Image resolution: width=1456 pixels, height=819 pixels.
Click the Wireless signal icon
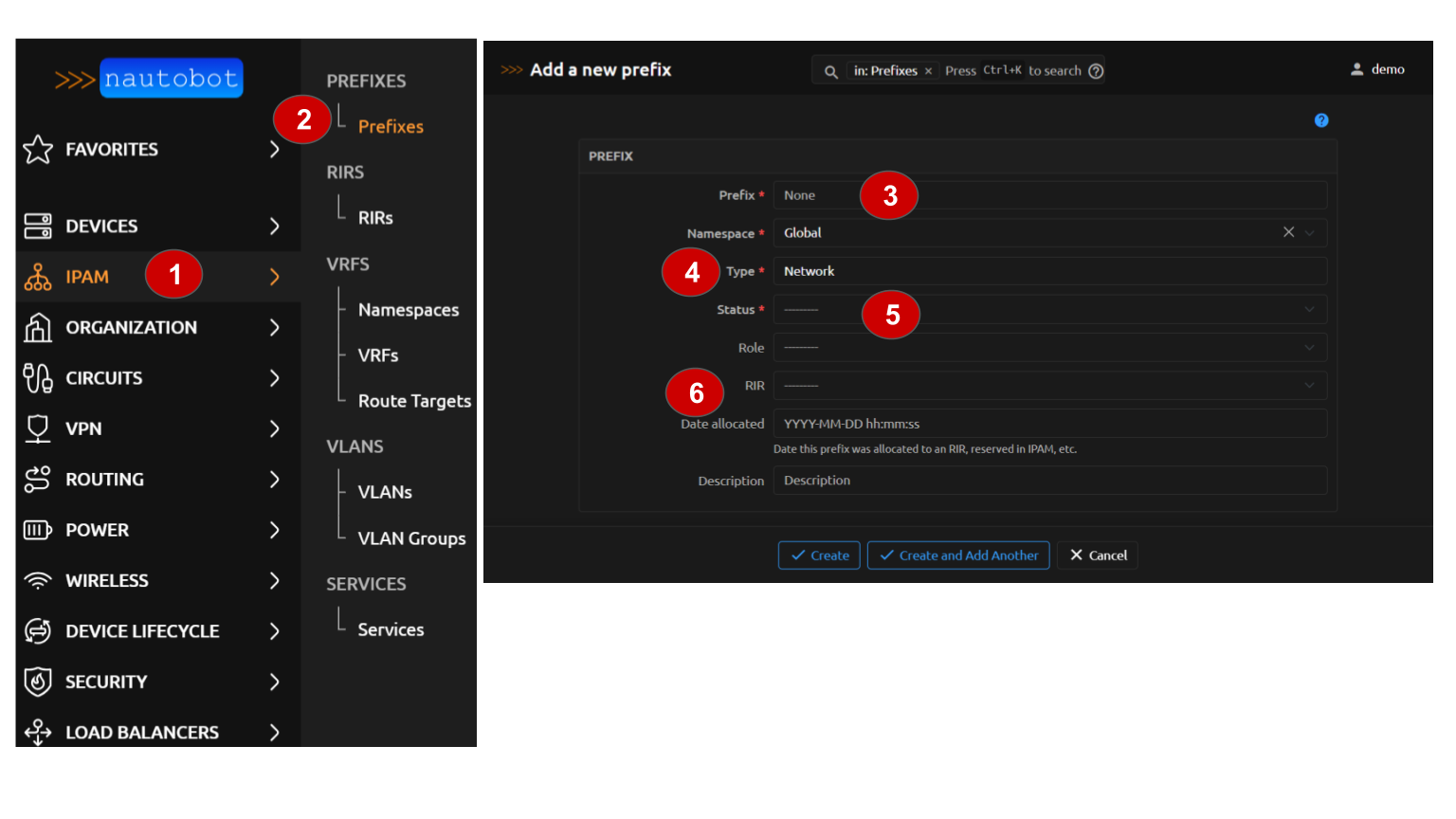(x=38, y=580)
